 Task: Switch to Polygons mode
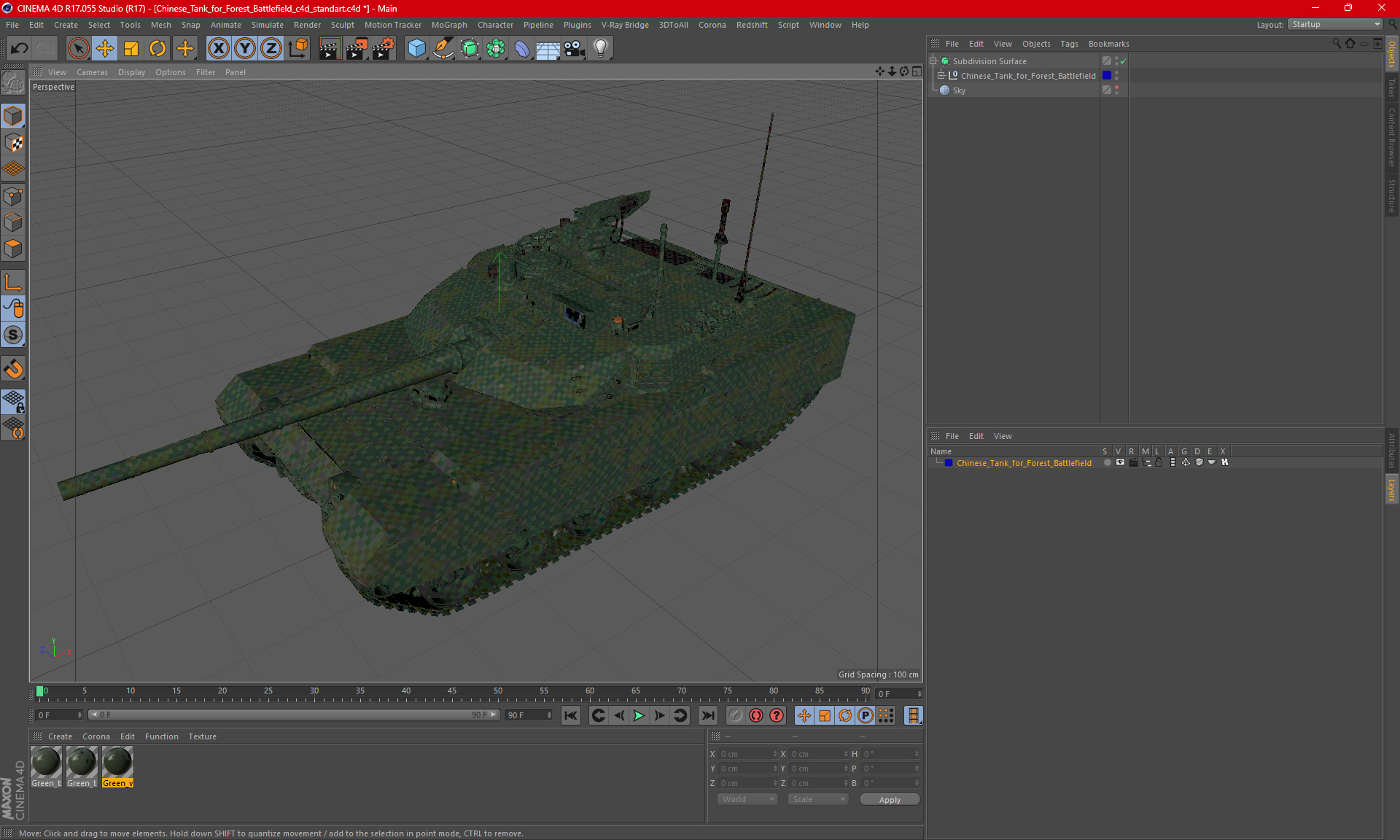pos(13,249)
